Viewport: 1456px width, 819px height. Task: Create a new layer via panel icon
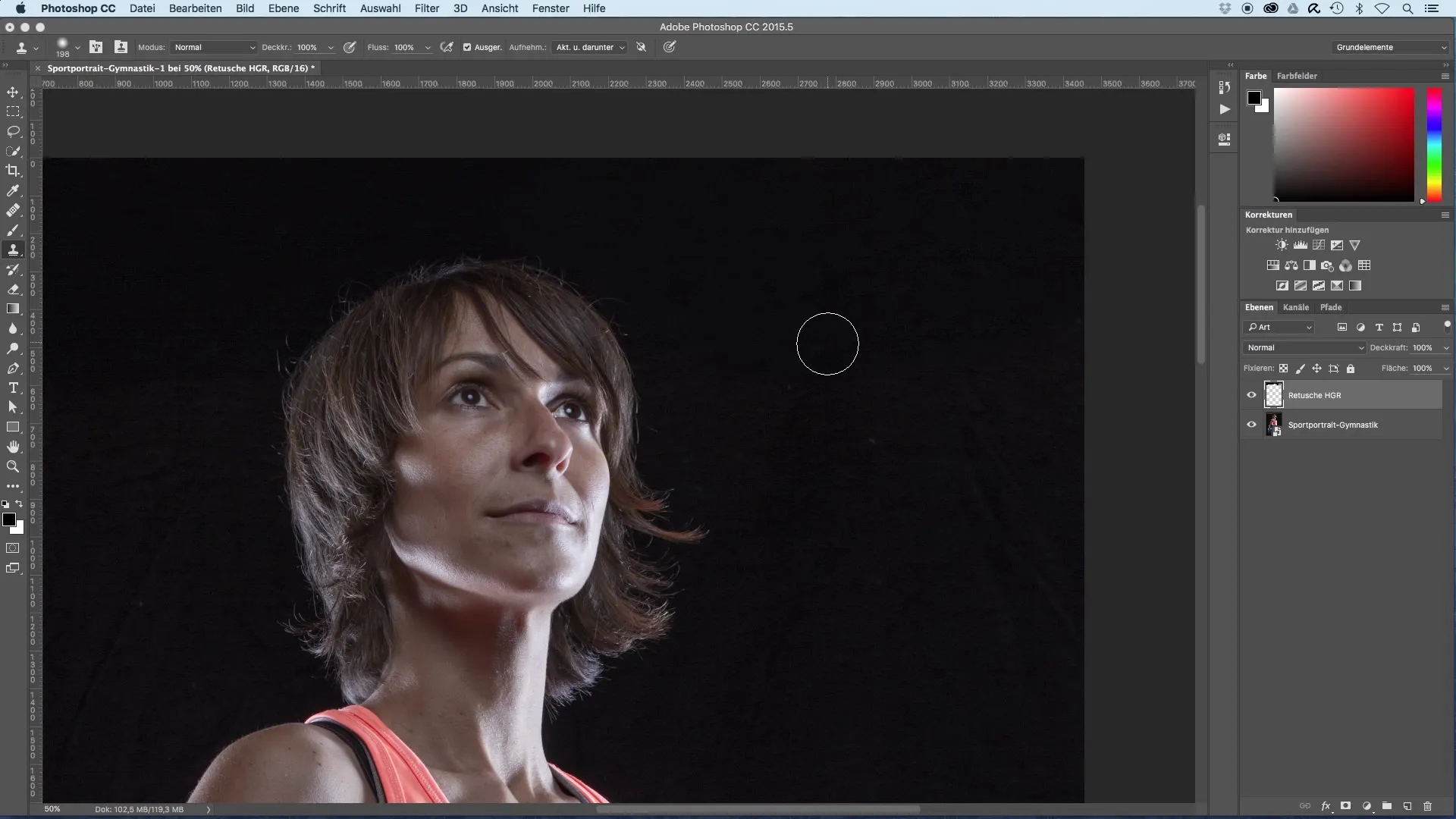(x=1407, y=806)
